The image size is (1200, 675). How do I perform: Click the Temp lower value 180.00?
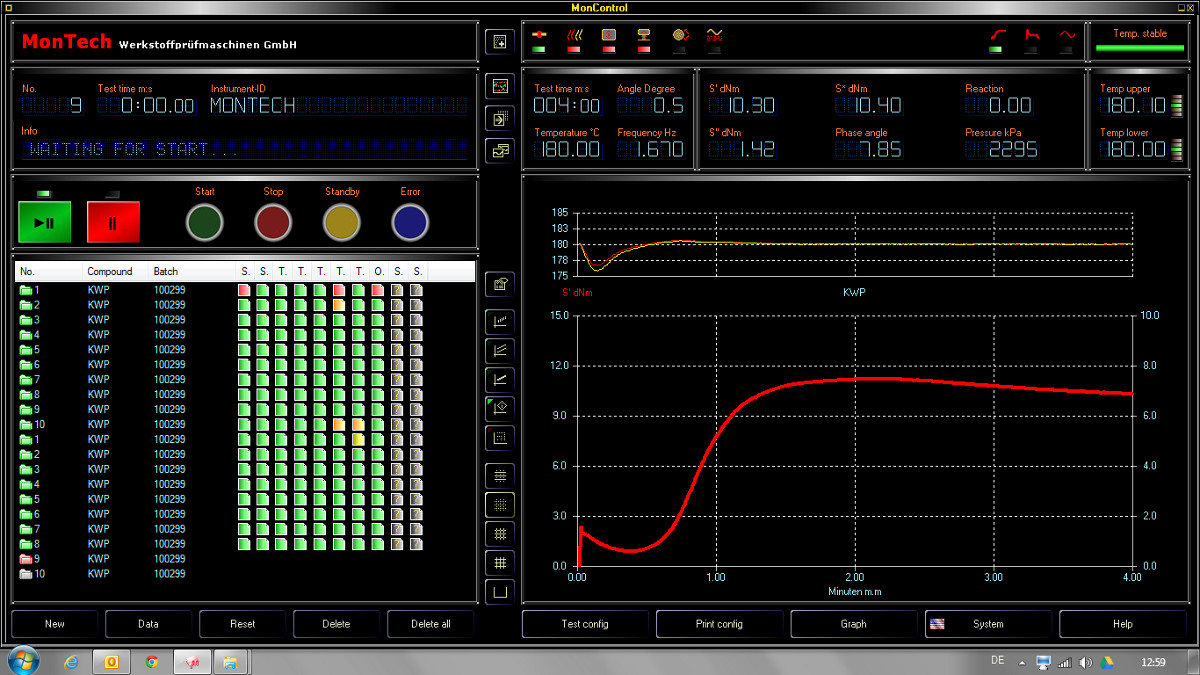point(1133,149)
